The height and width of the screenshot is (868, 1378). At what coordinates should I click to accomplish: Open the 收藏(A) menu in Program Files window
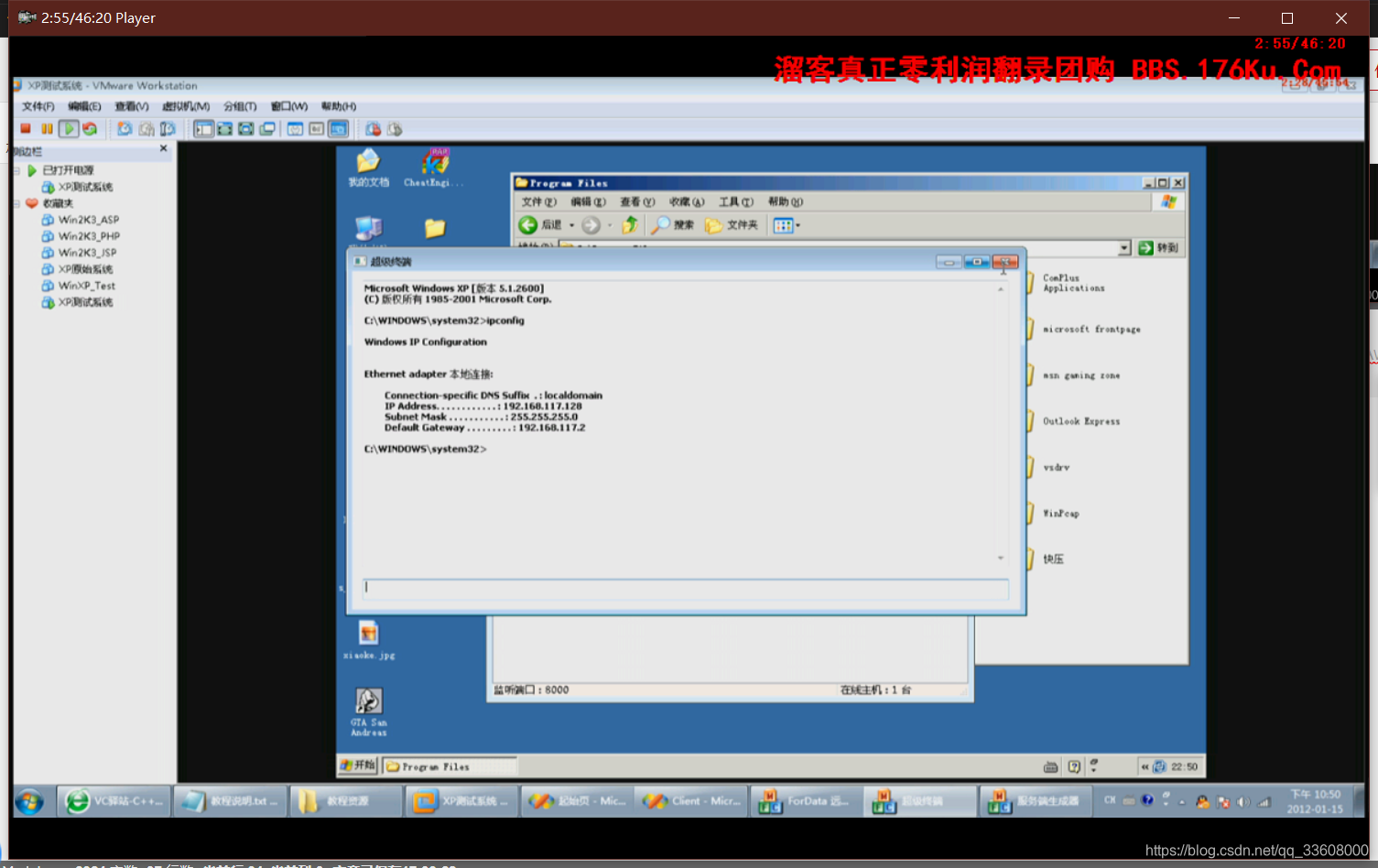[687, 202]
